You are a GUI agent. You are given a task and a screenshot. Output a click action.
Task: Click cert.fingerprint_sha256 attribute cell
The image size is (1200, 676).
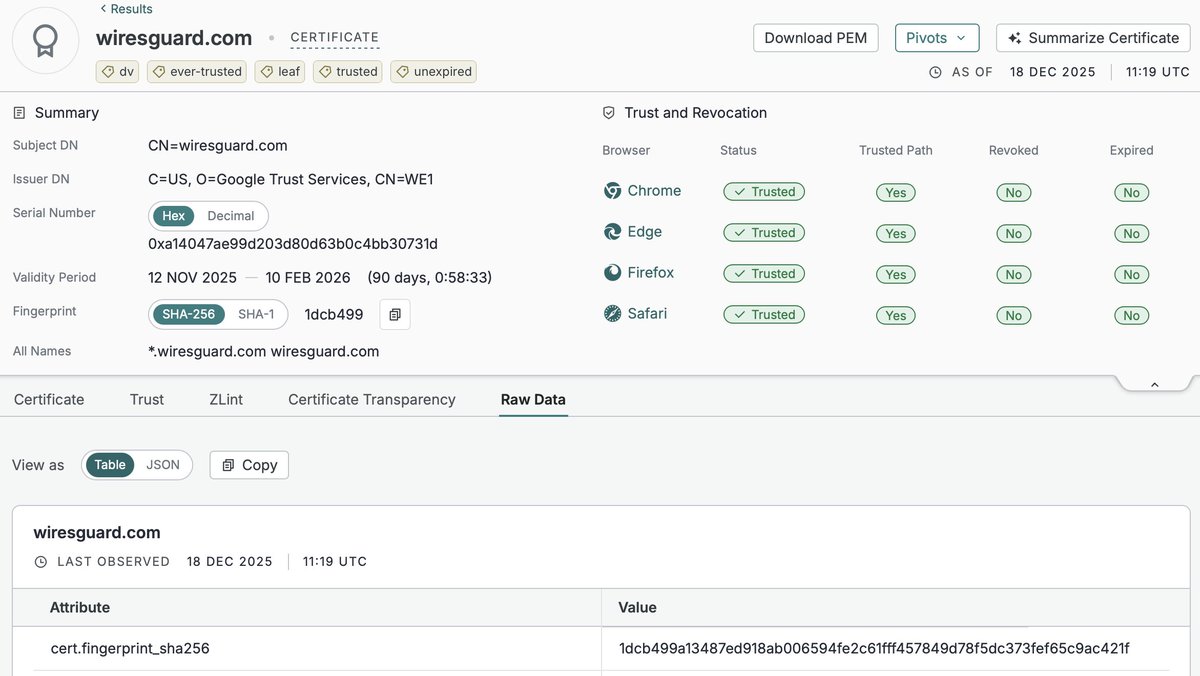(x=130, y=649)
